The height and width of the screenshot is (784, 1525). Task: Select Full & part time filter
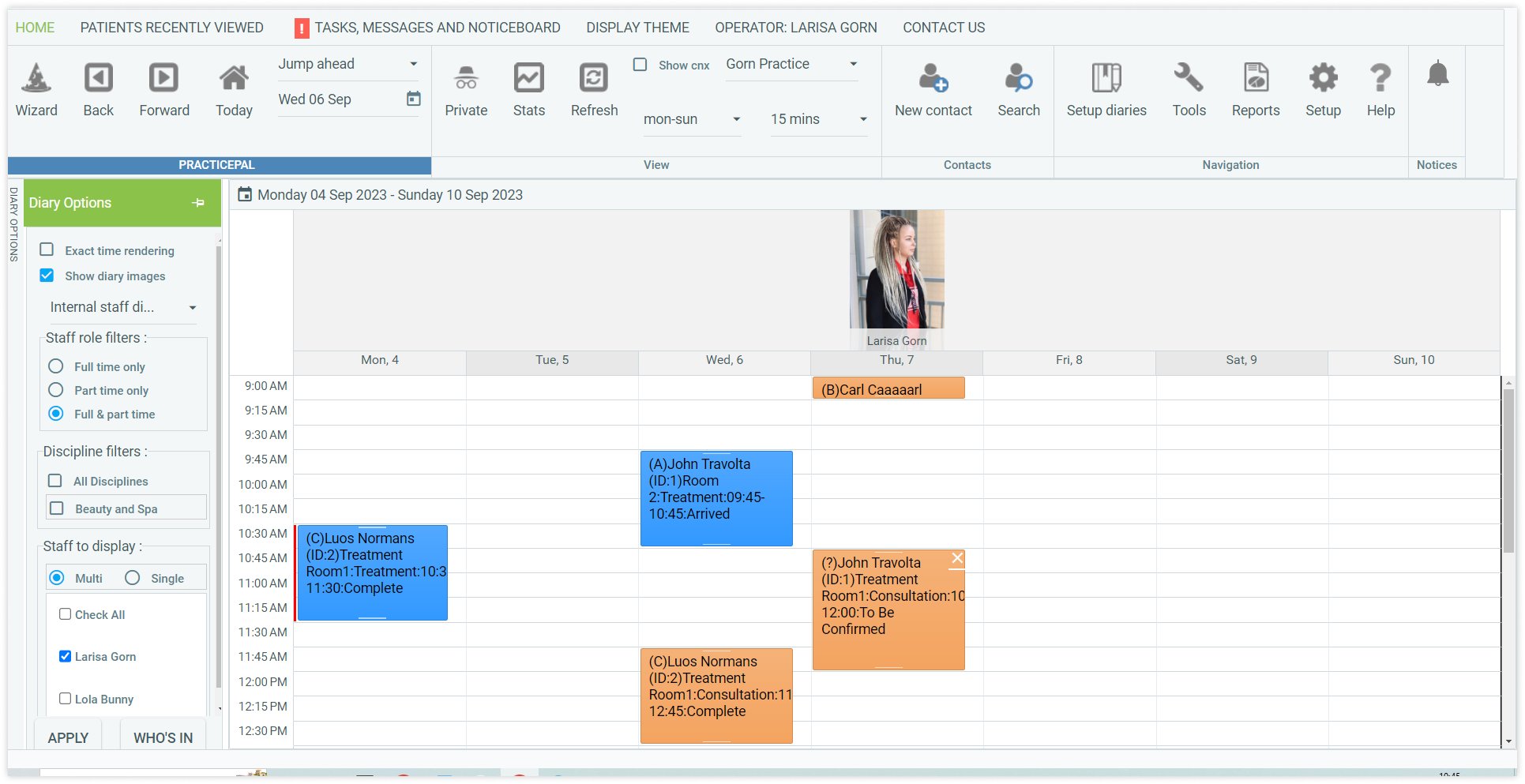click(x=56, y=414)
